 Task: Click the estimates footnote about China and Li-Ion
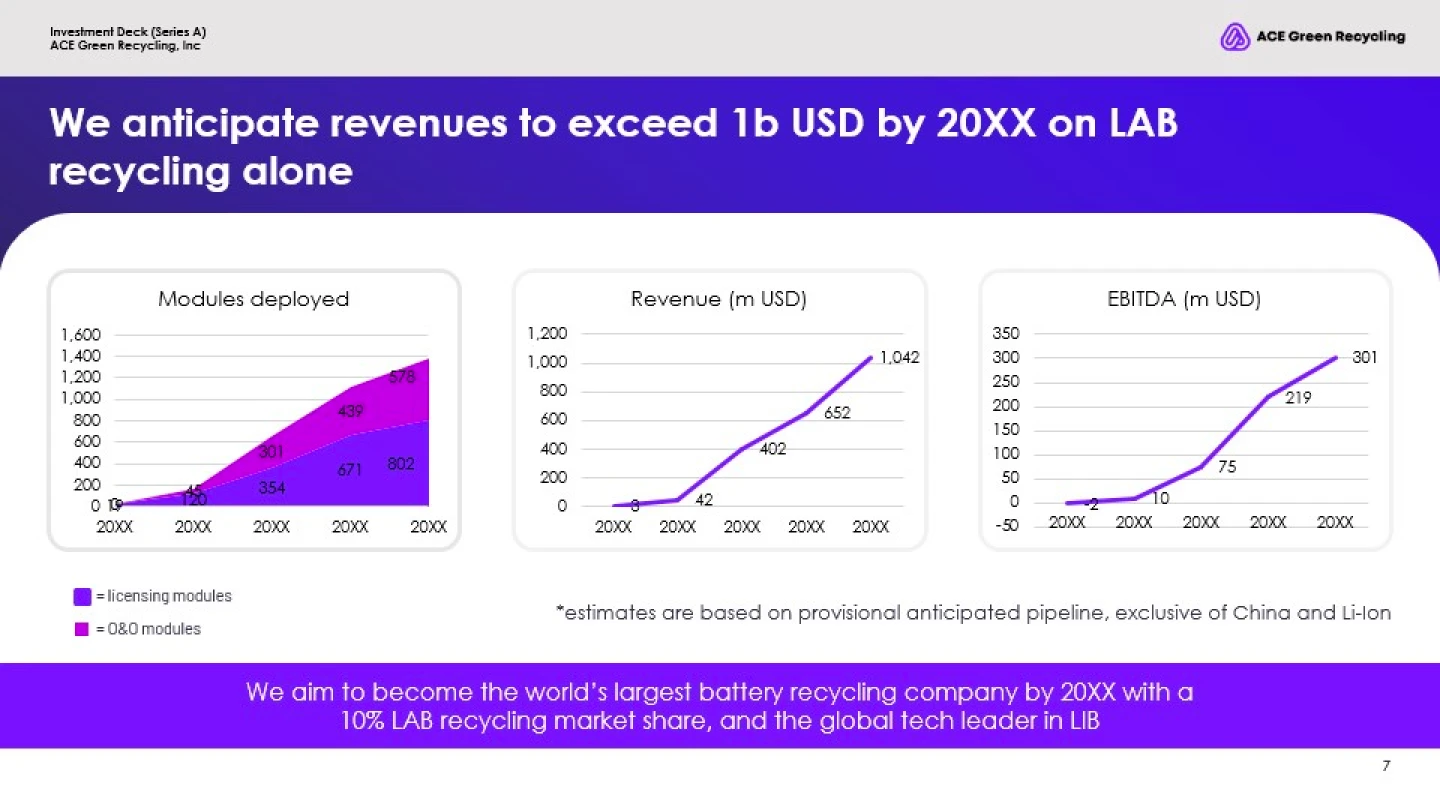coord(973,612)
